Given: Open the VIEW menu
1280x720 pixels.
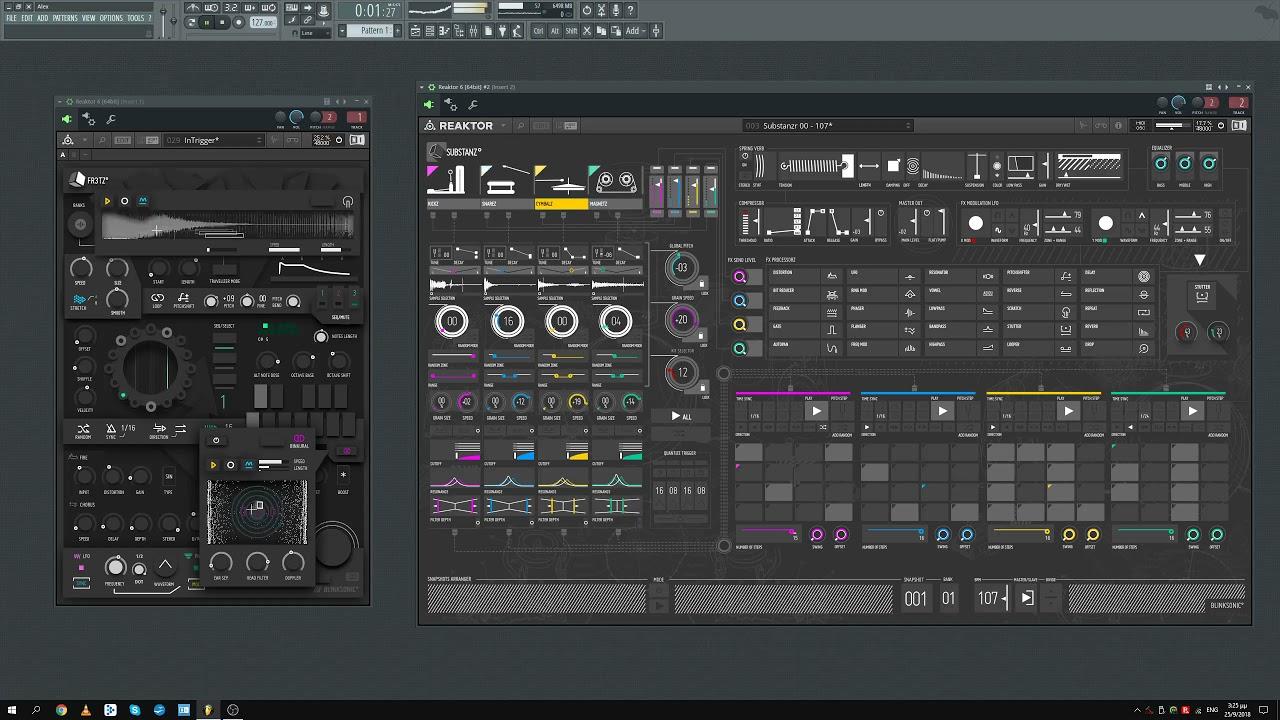Looking at the screenshot, I should click(x=89, y=18).
